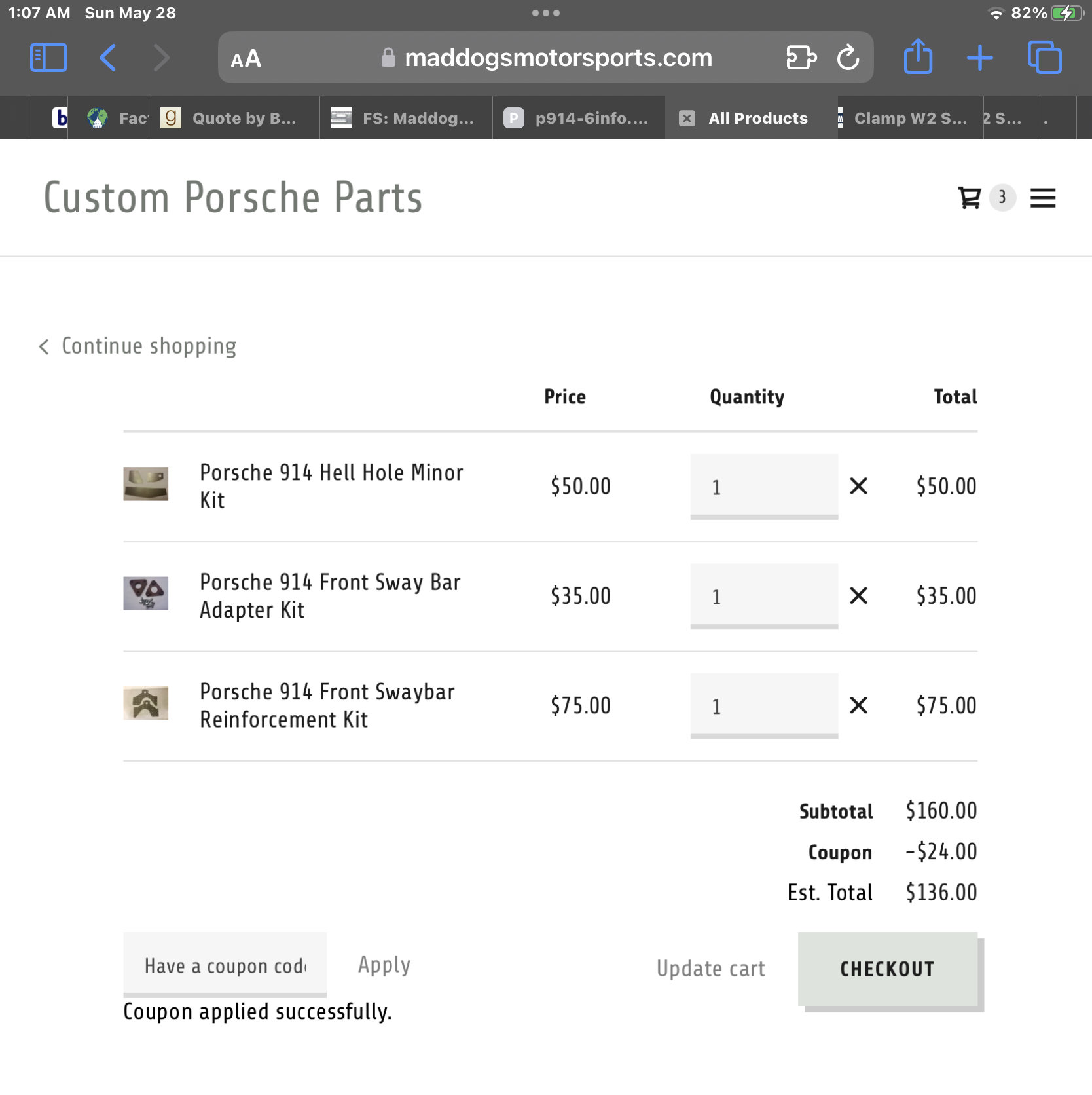Tap the extensions icon in address bar

click(801, 58)
